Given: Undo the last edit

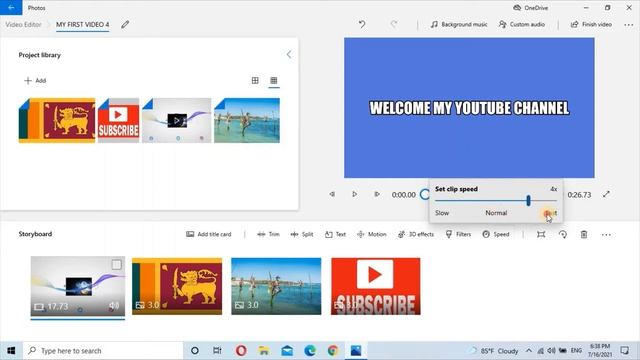Looking at the screenshot, I should [x=362, y=24].
